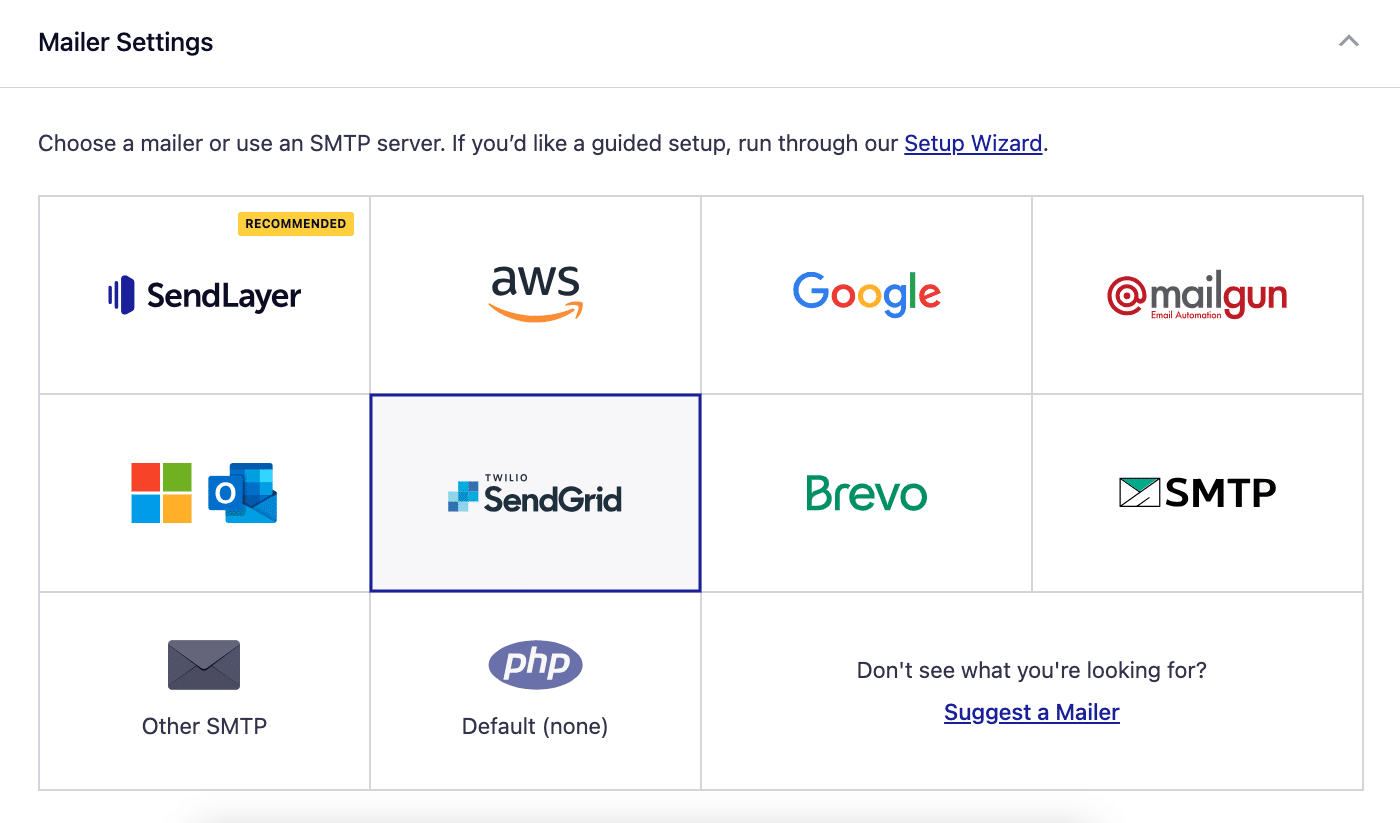The height and width of the screenshot is (823, 1400).
Task: Select the Mailgun Email Automation icon
Action: click(1196, 295)
